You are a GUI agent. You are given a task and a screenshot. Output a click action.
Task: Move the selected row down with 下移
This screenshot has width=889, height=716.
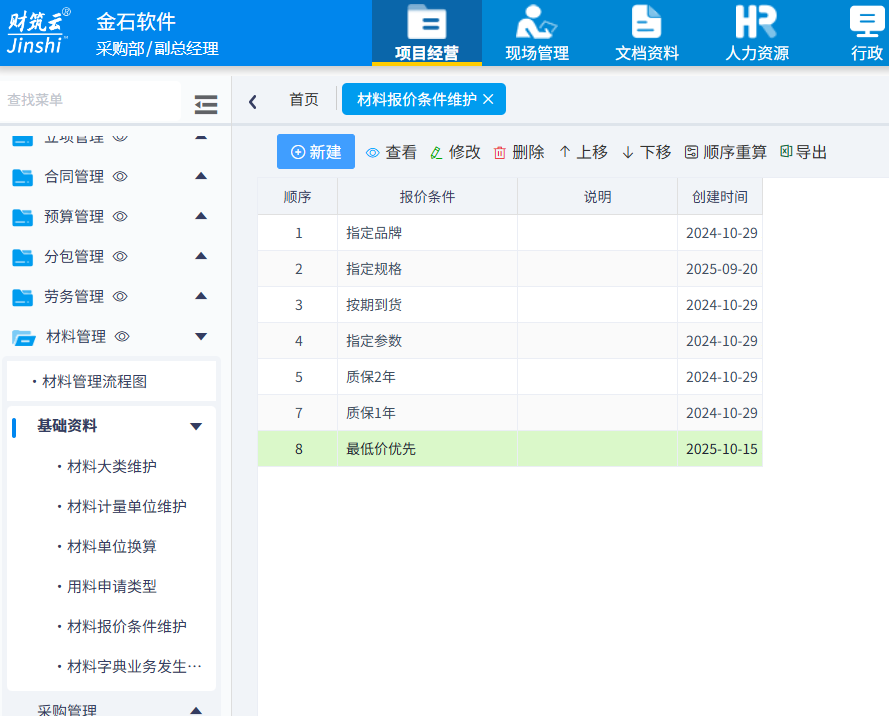coord(646,152)
